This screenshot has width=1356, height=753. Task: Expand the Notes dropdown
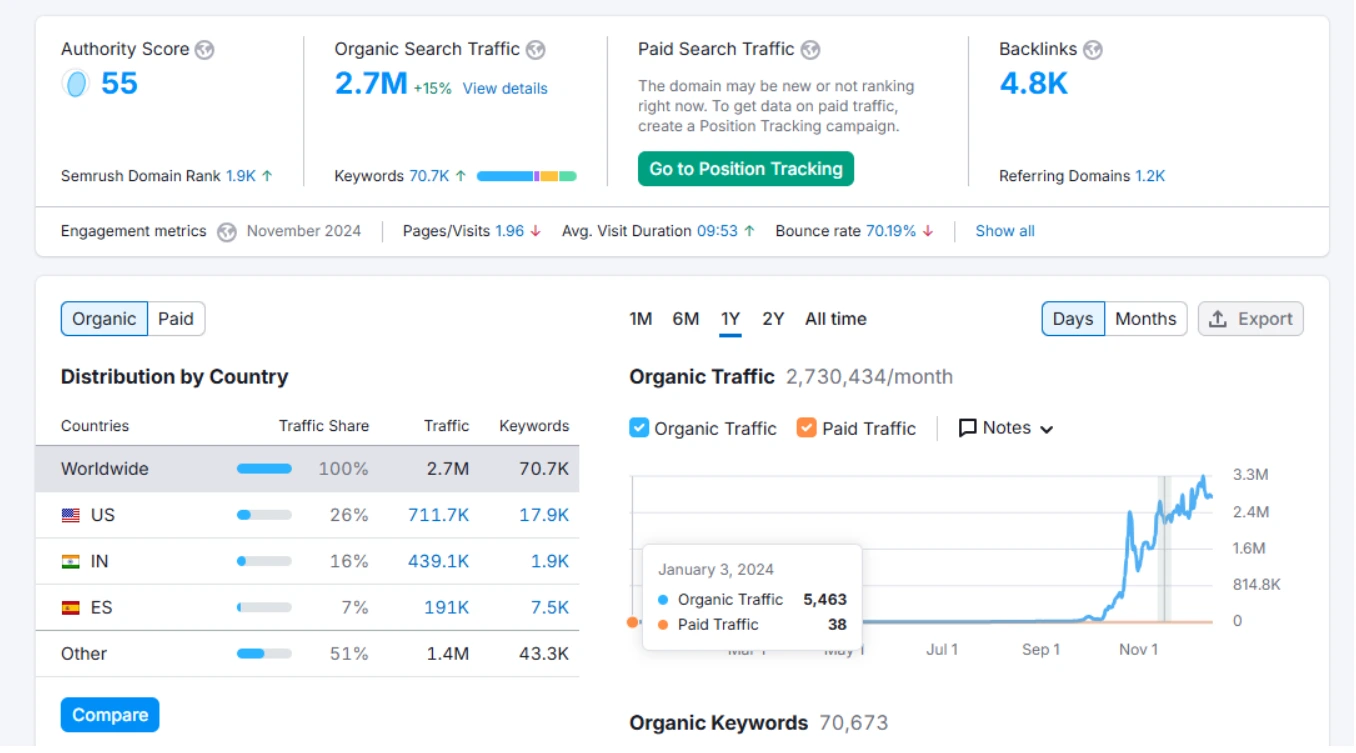[x=1048, y=428]
